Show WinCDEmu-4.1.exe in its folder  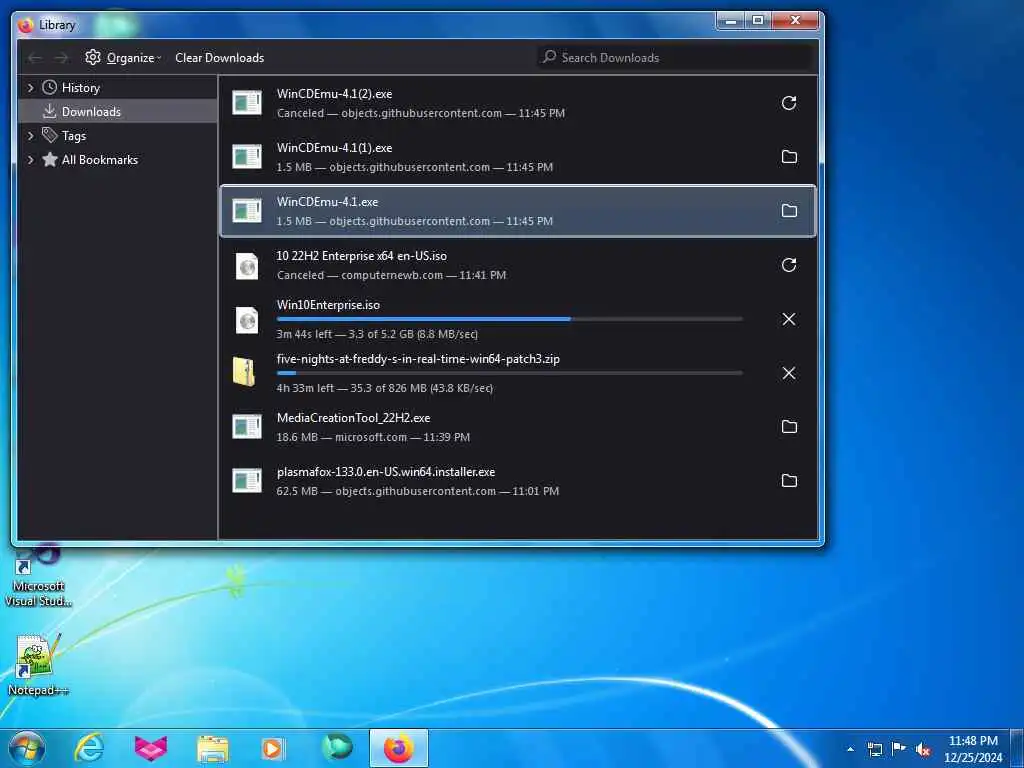(789, 210)
